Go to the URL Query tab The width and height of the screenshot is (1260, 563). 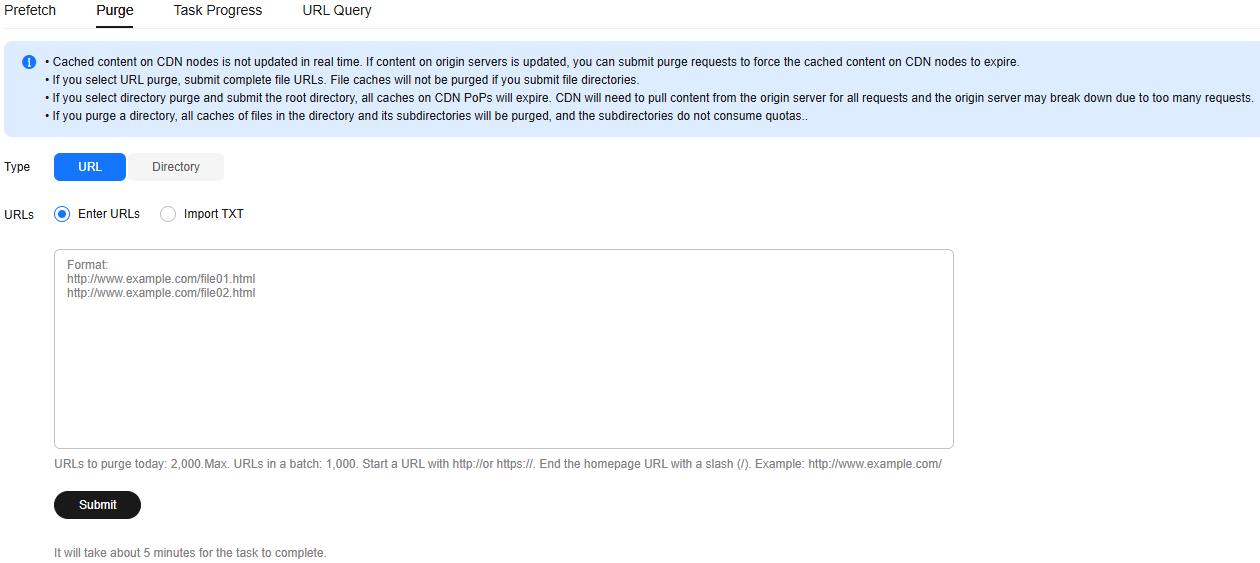337,10
